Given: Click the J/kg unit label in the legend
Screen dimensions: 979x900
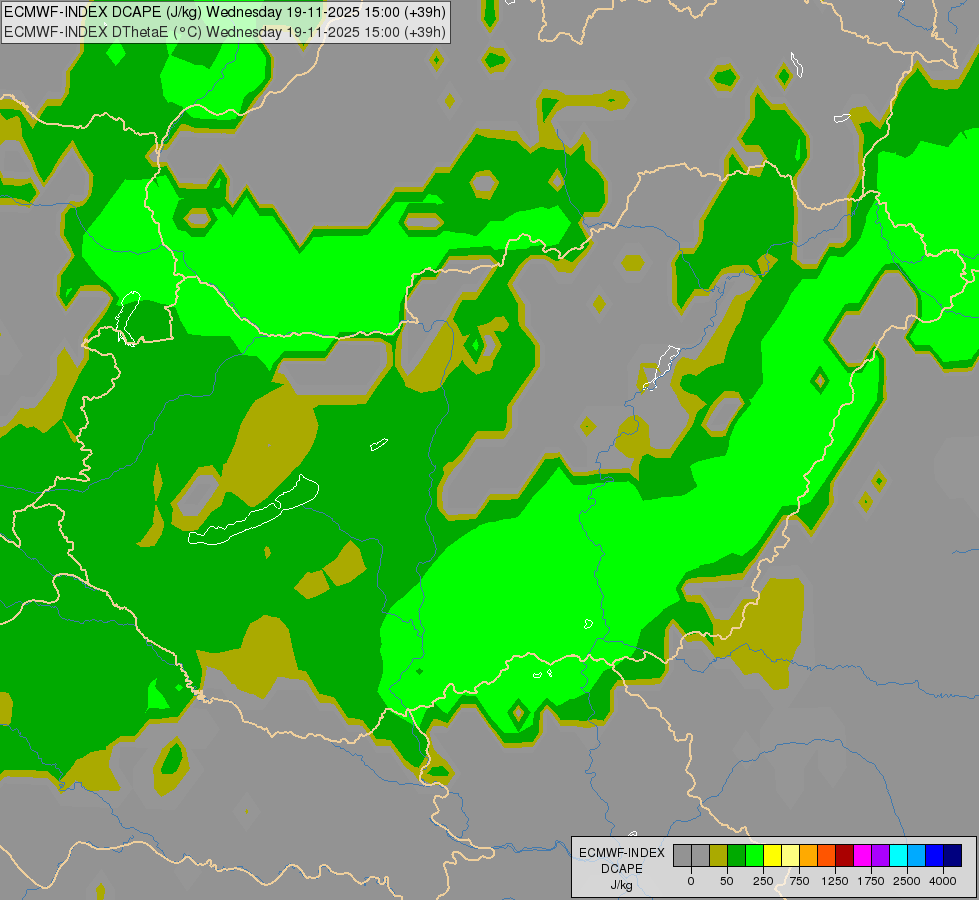Looking at the screenshot, I should [x=622, y=885].
